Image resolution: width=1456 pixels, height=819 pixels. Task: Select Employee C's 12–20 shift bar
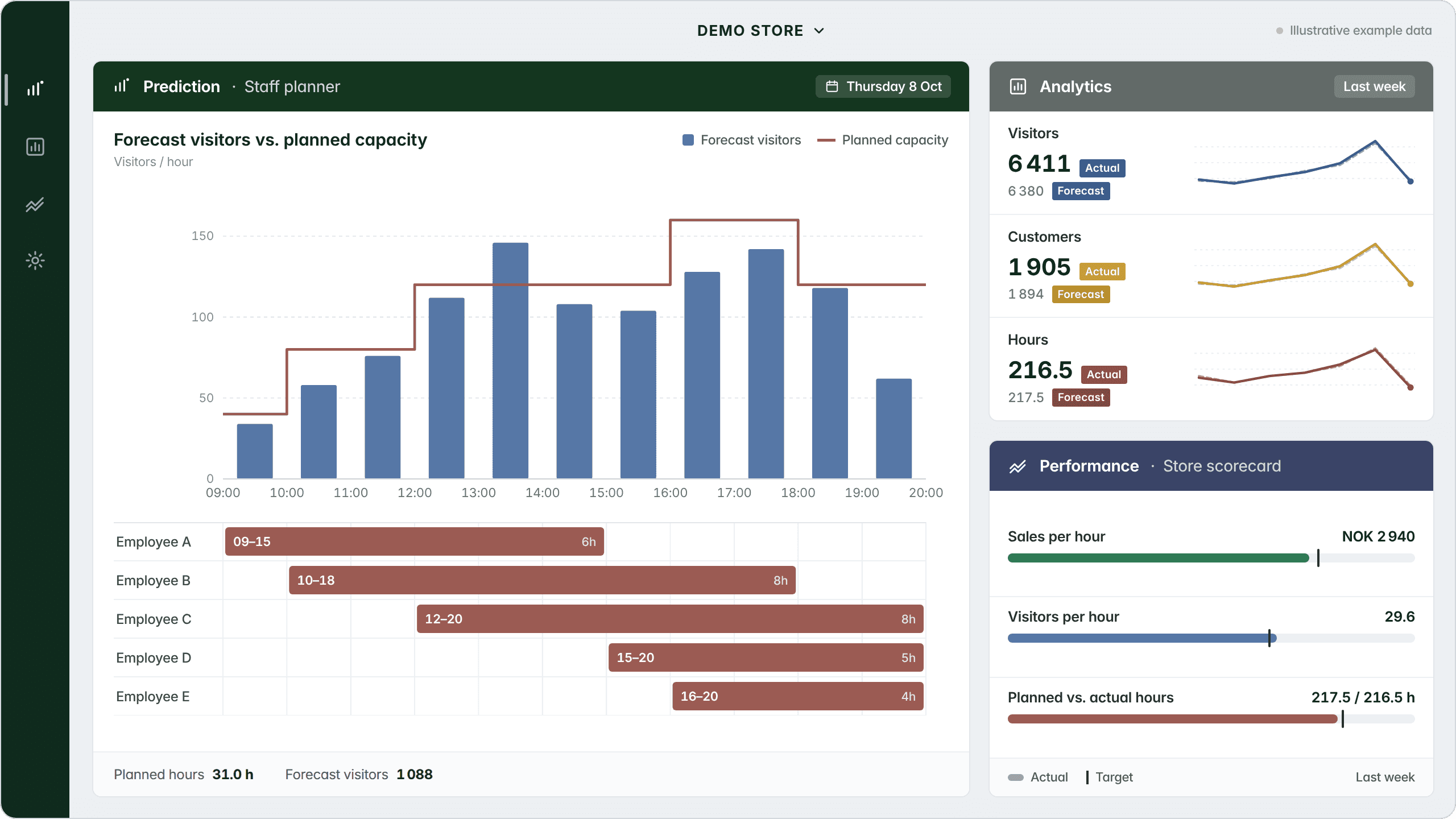[x=670, y=619]
